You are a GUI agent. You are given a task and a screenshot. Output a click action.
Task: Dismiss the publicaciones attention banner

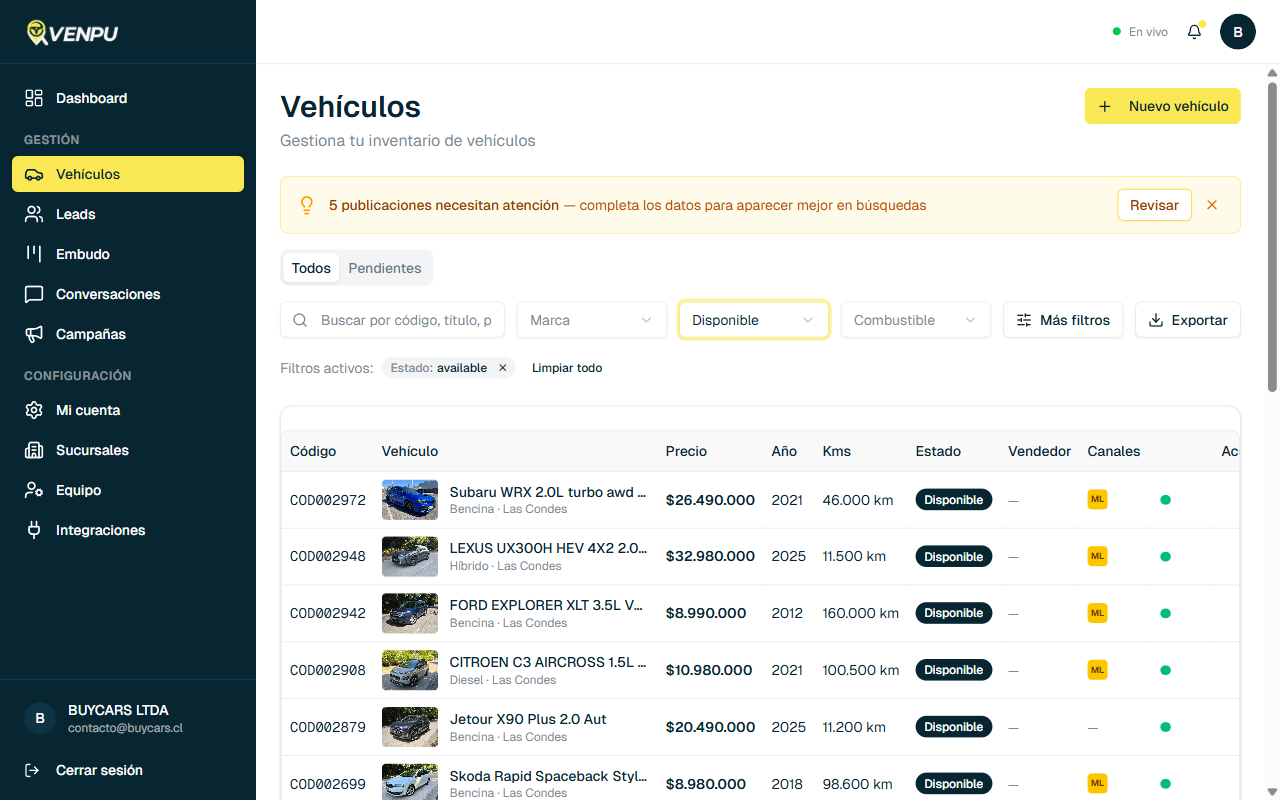click(1212, 204)
